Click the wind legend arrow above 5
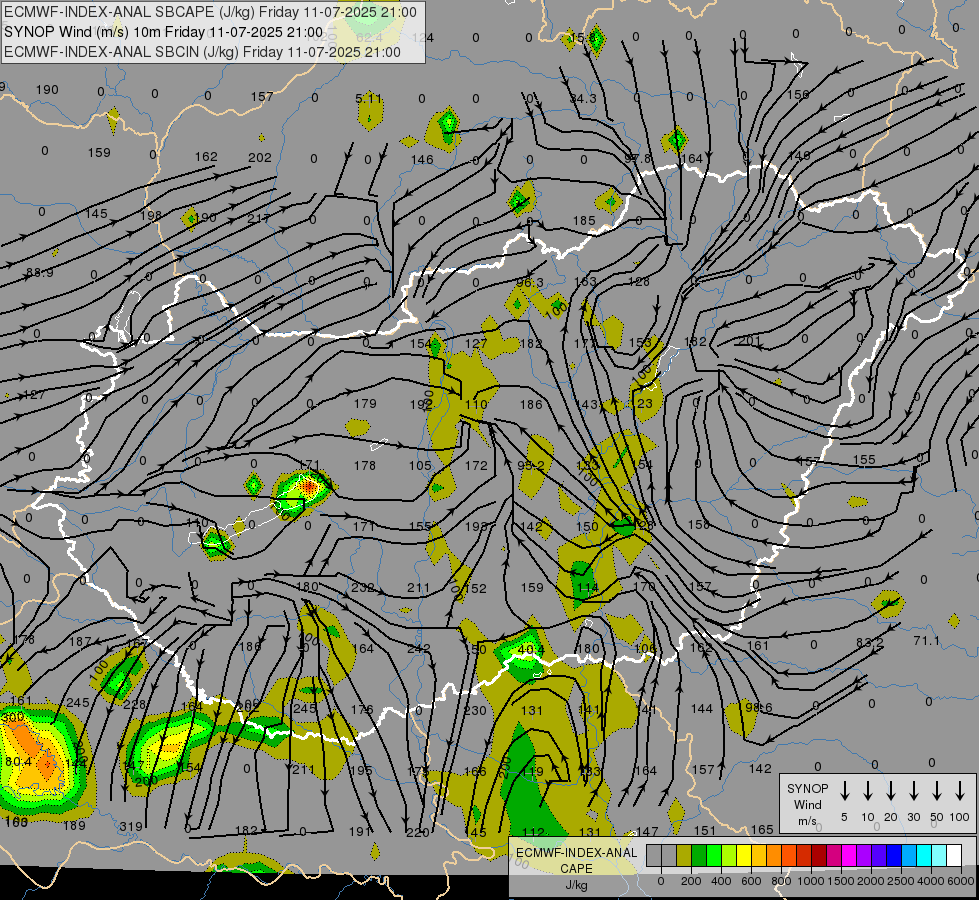The width and height of the screenshot is (979, 900). click(x=844, y=790)
